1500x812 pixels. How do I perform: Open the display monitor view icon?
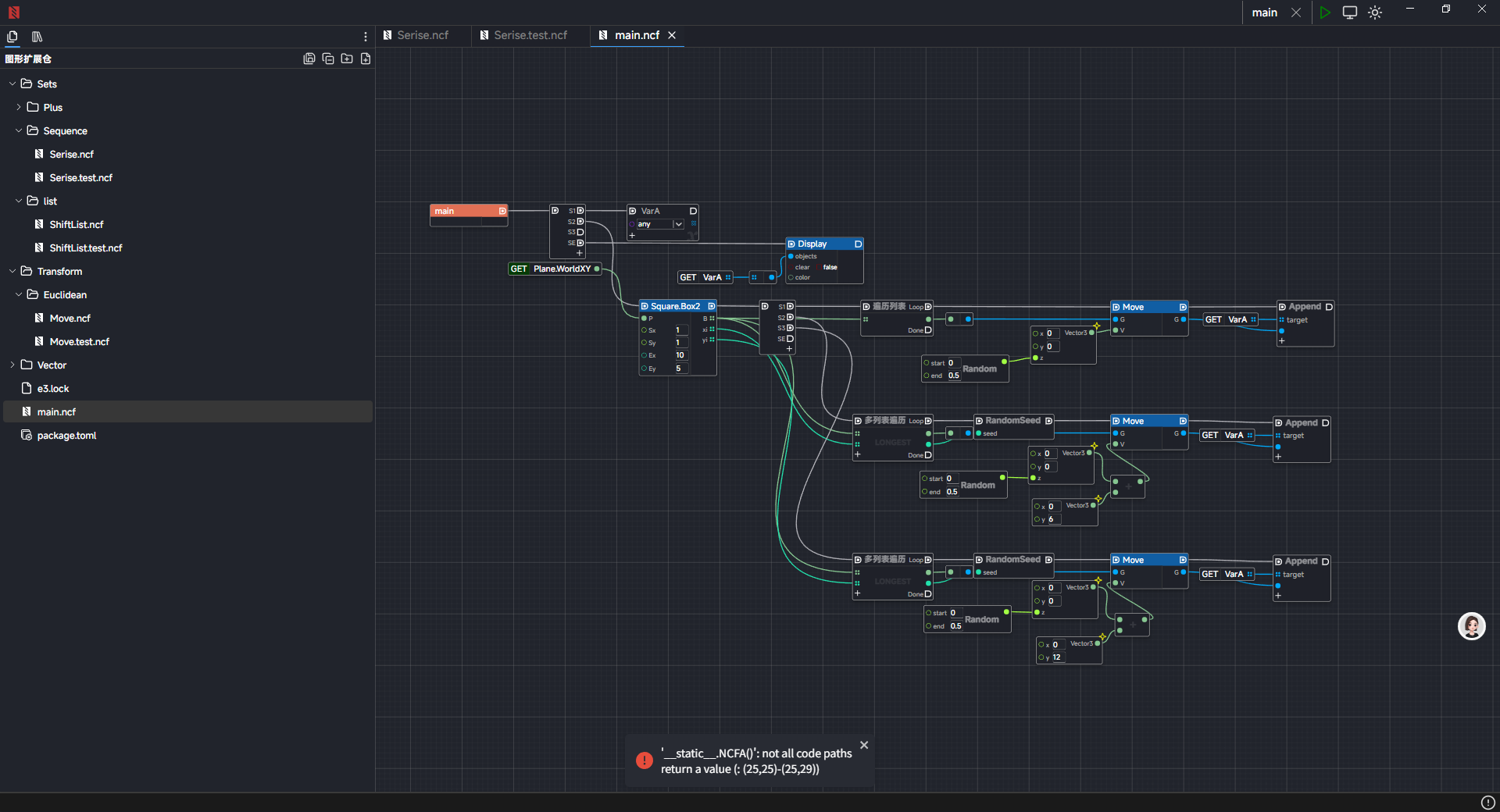coord(1349,12)
